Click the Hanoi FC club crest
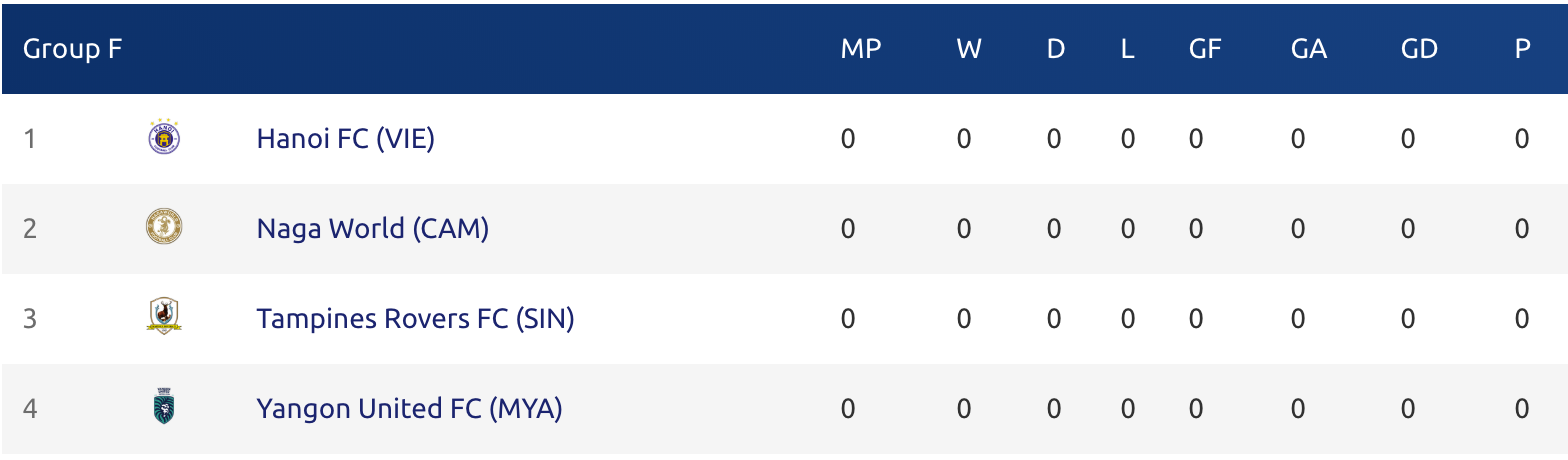This screenshot has height=460, width=1568. (x=164, y=138)
